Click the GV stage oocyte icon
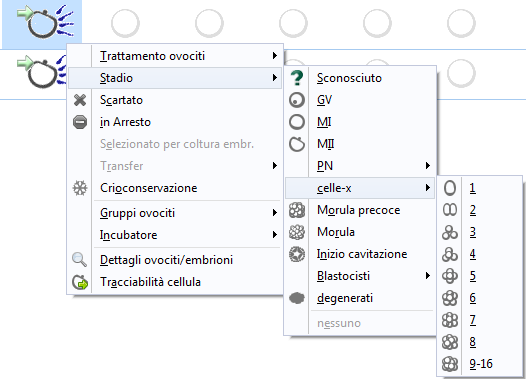 297,100
